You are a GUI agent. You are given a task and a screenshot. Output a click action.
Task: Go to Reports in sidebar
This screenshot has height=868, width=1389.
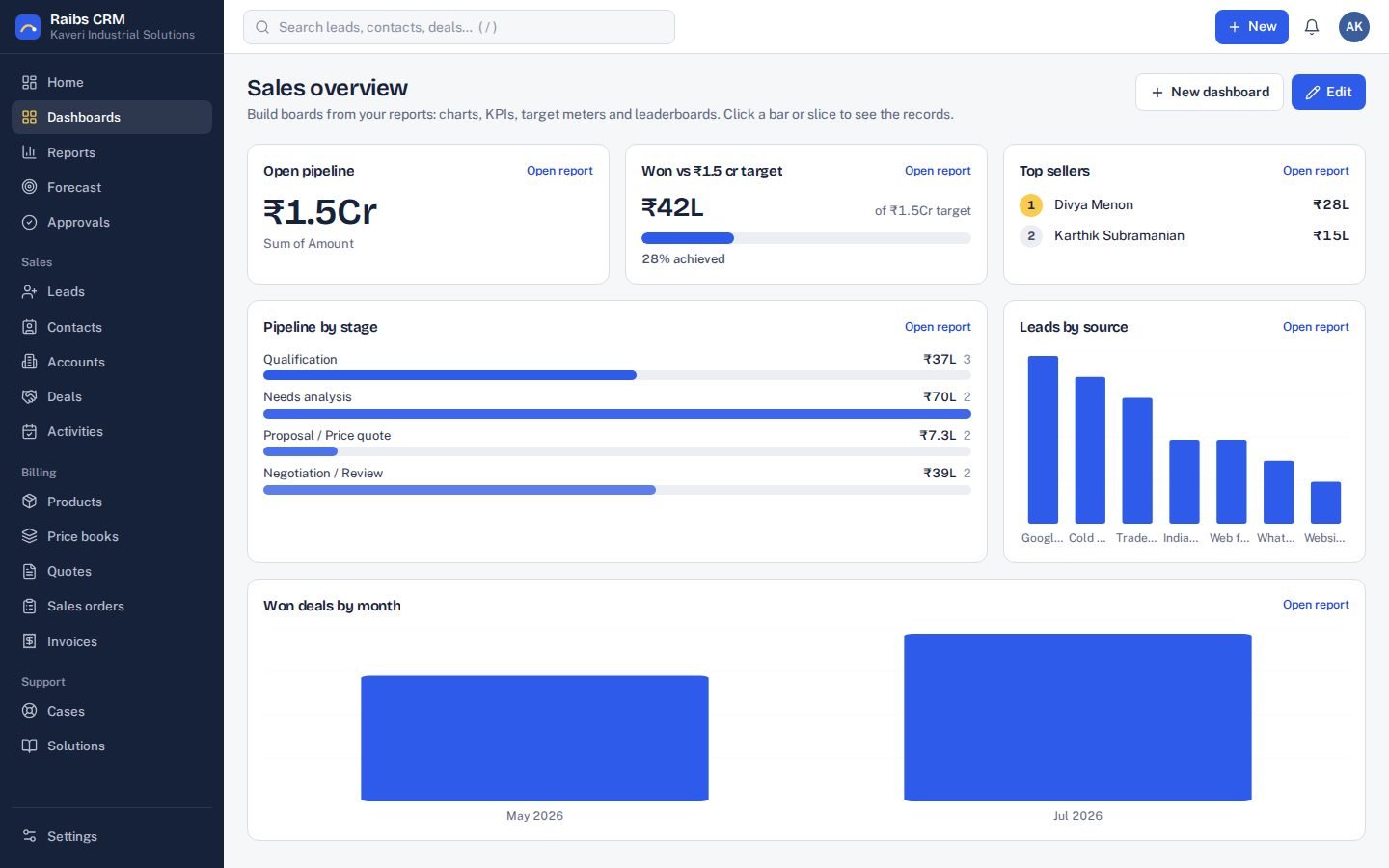coord(112,152)
